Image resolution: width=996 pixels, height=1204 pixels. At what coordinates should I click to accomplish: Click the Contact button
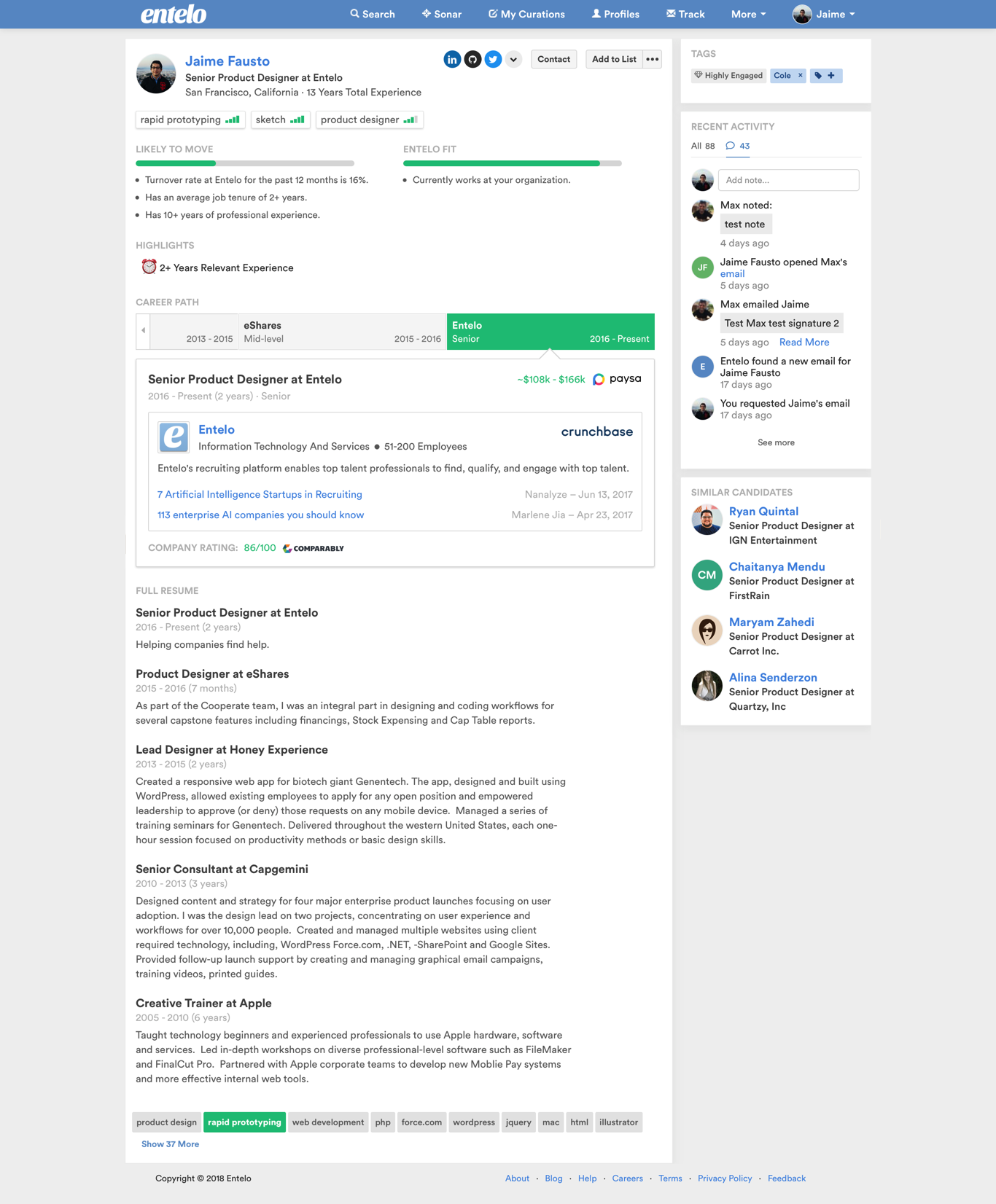(553, 60)
